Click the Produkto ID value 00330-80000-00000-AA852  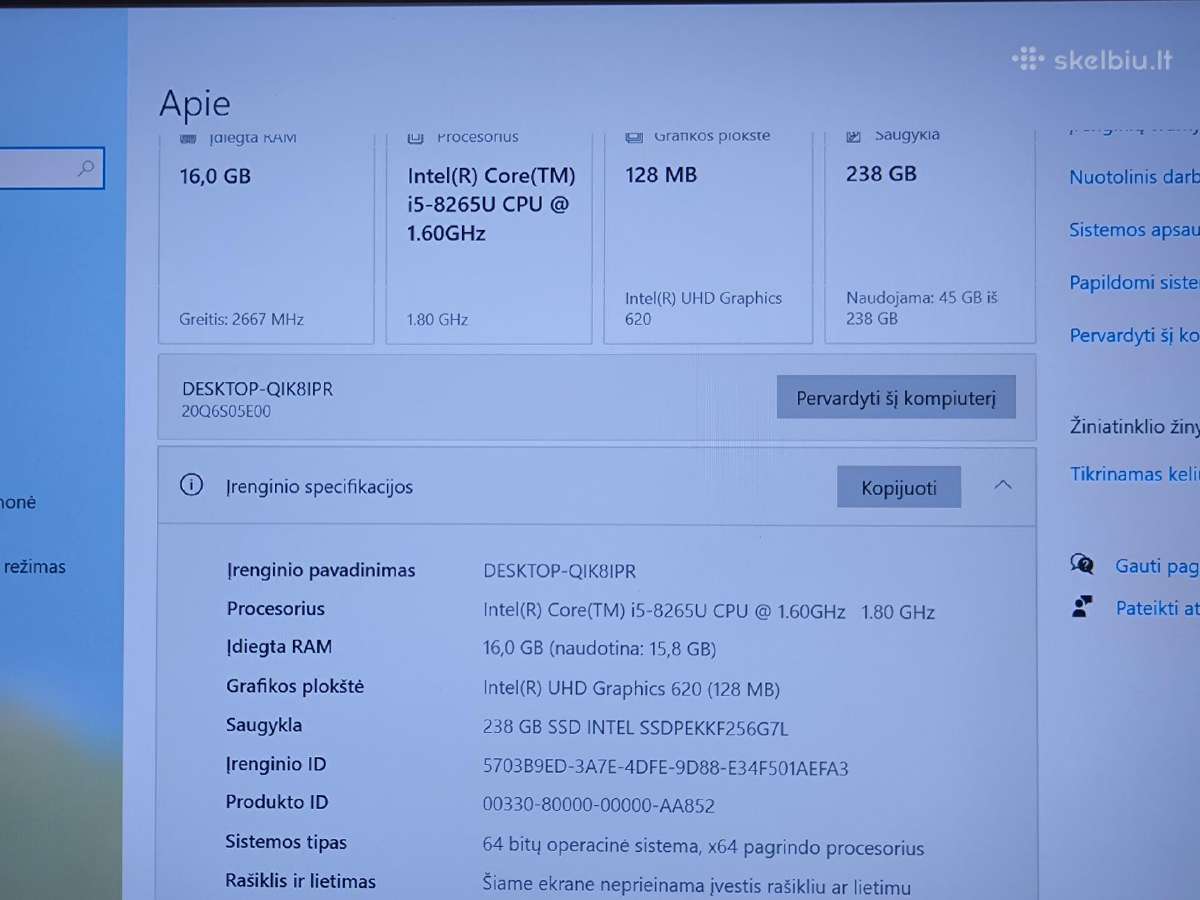[598, 806]
